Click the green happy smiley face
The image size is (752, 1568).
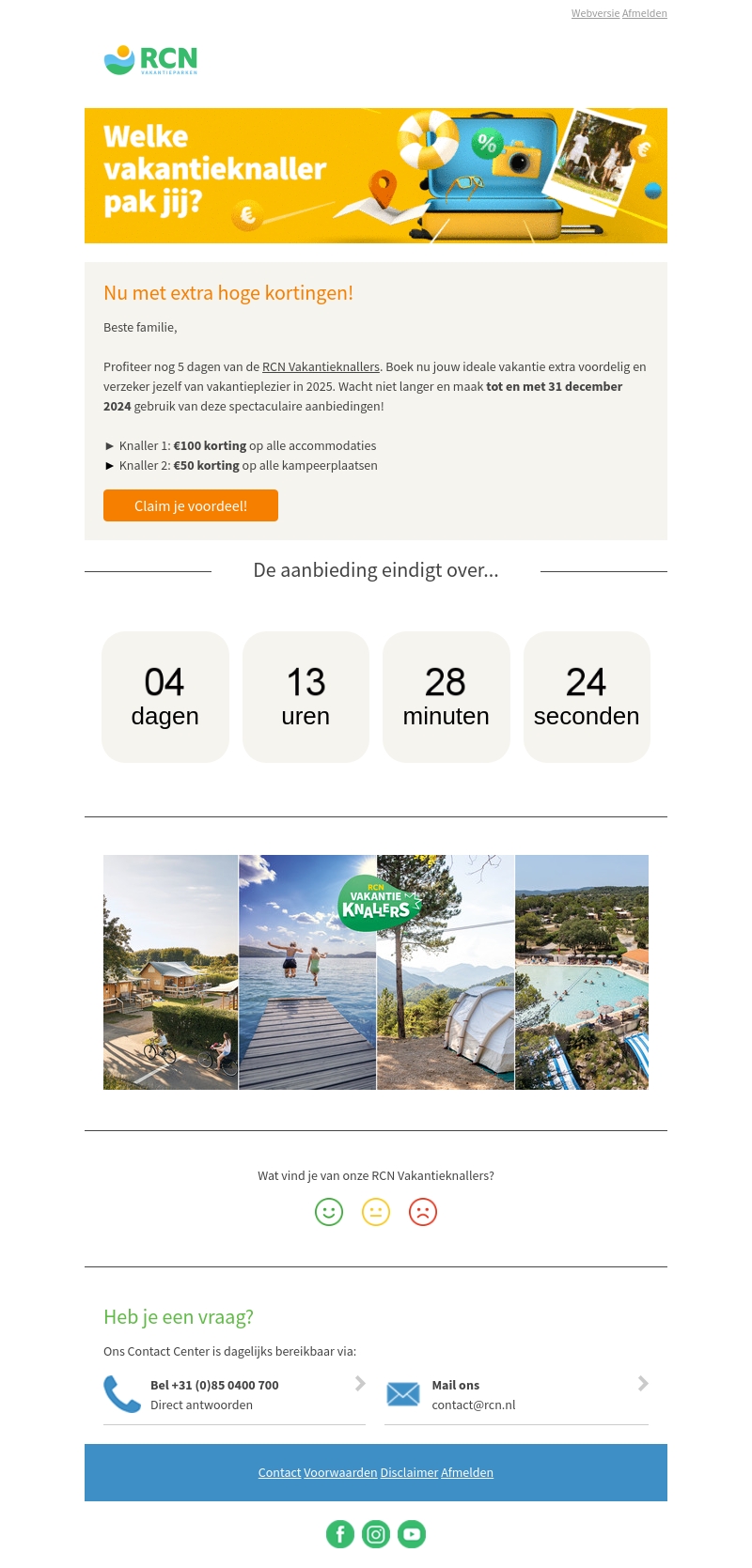point(329,1212)
